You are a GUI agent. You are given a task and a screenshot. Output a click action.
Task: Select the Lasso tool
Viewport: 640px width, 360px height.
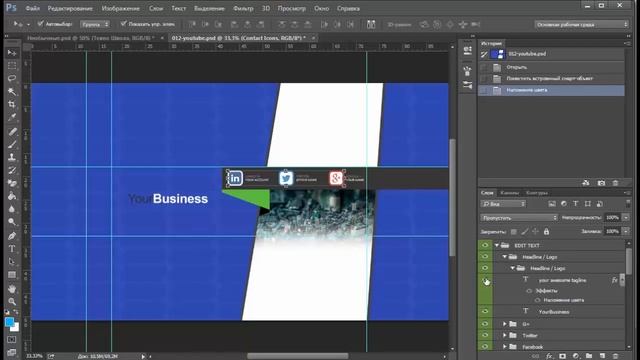[x=12, y=78]
